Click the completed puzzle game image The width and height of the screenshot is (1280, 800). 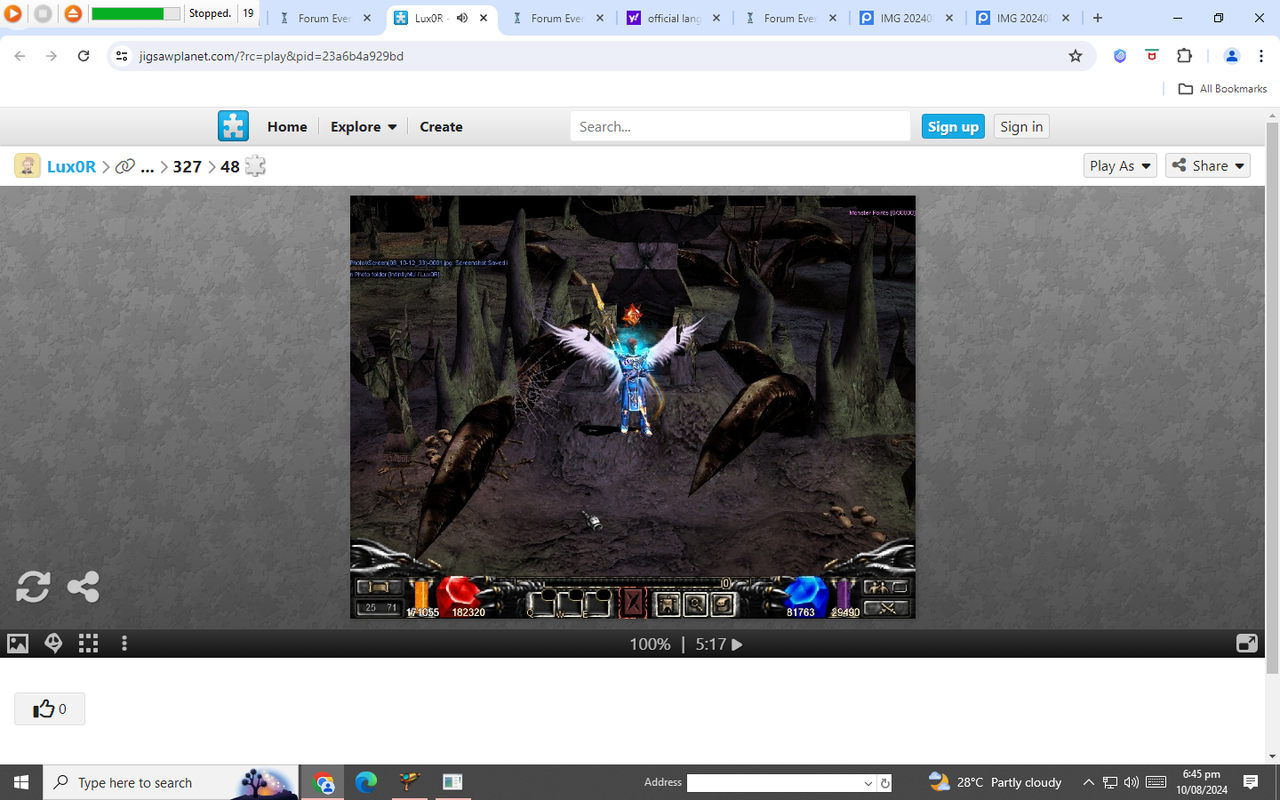632,407
